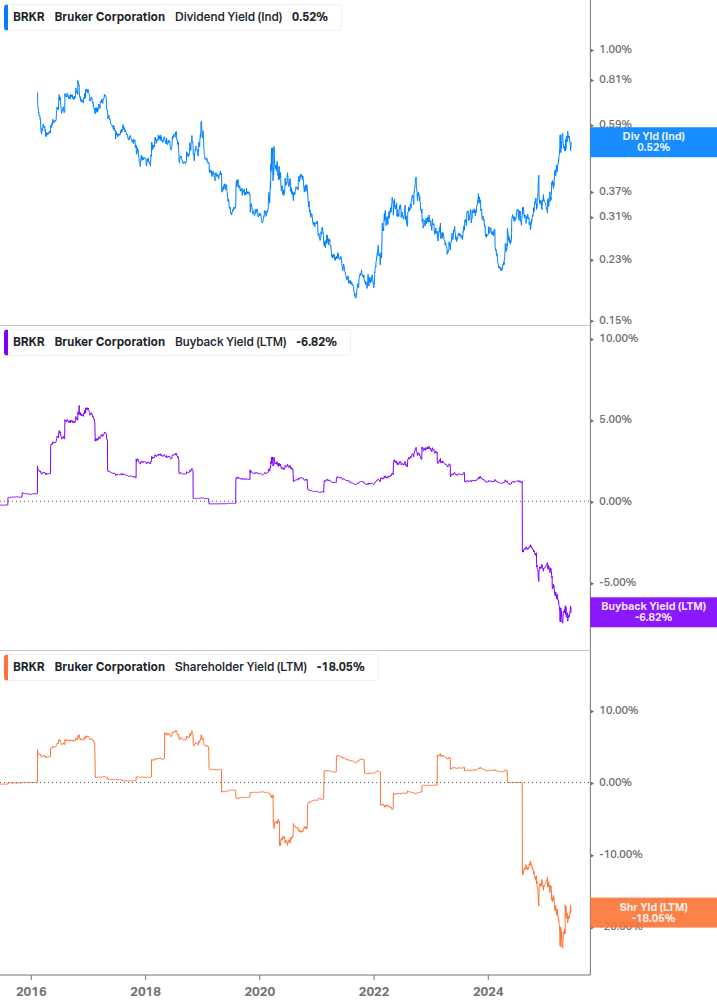Click the 0.81% tick on the dividend yield axis

615,79
